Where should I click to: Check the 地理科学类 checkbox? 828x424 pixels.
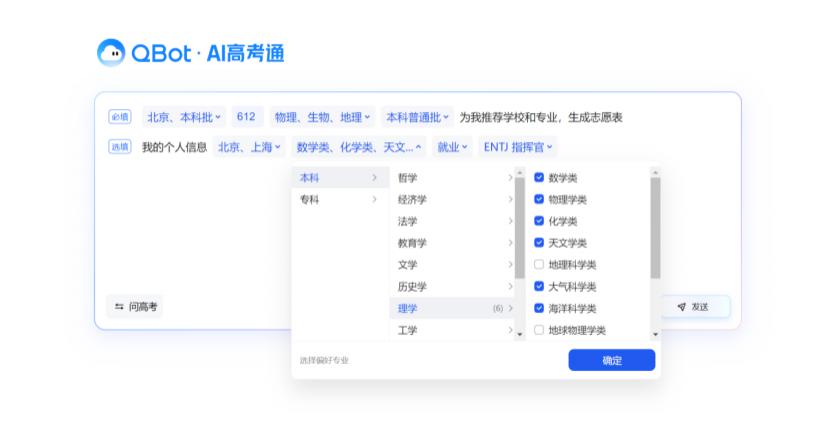coord(539,265)
